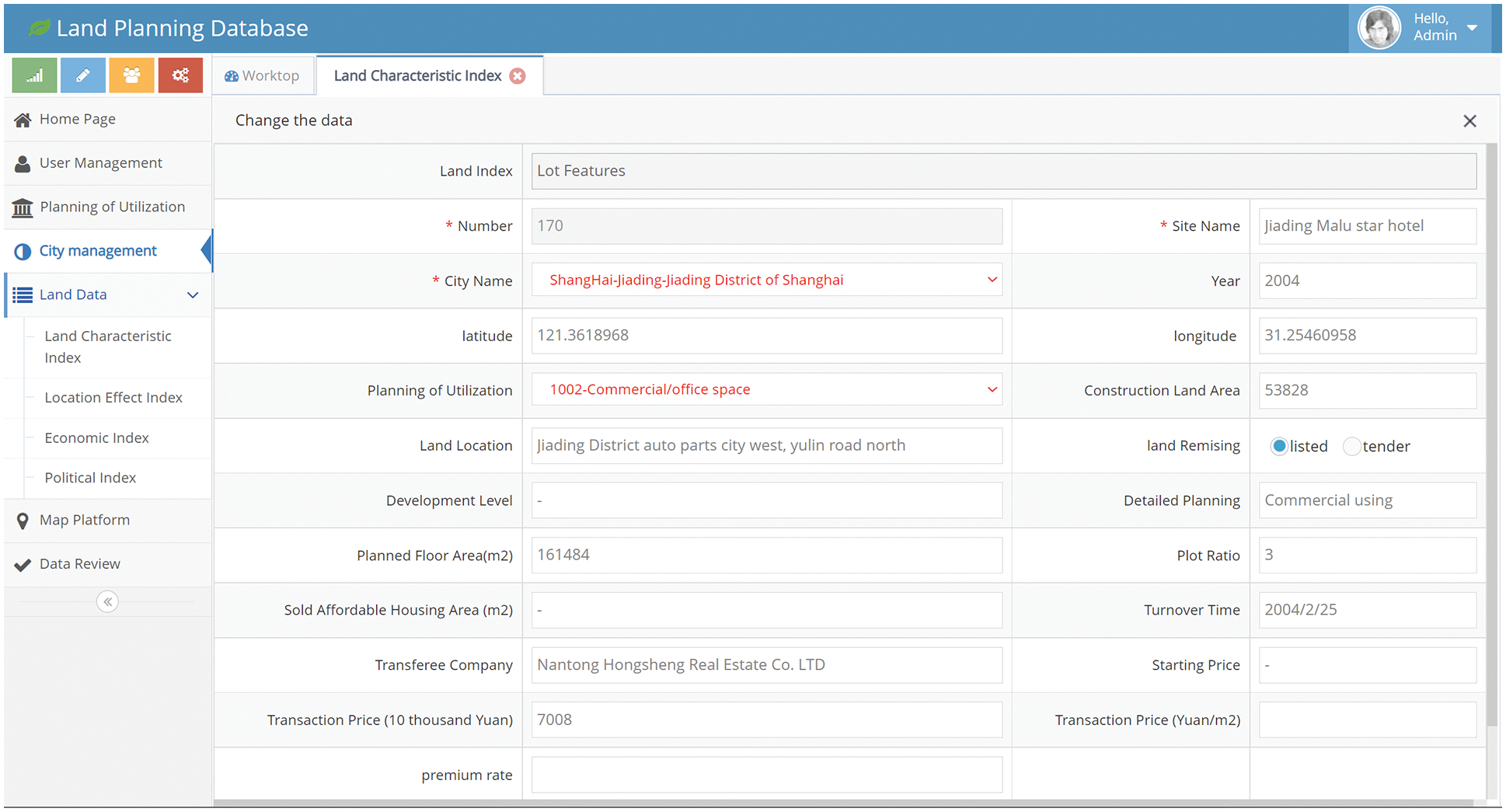Choose tender option for land Remising
Screen dimensions: 1506x812
click(1352, 446)
